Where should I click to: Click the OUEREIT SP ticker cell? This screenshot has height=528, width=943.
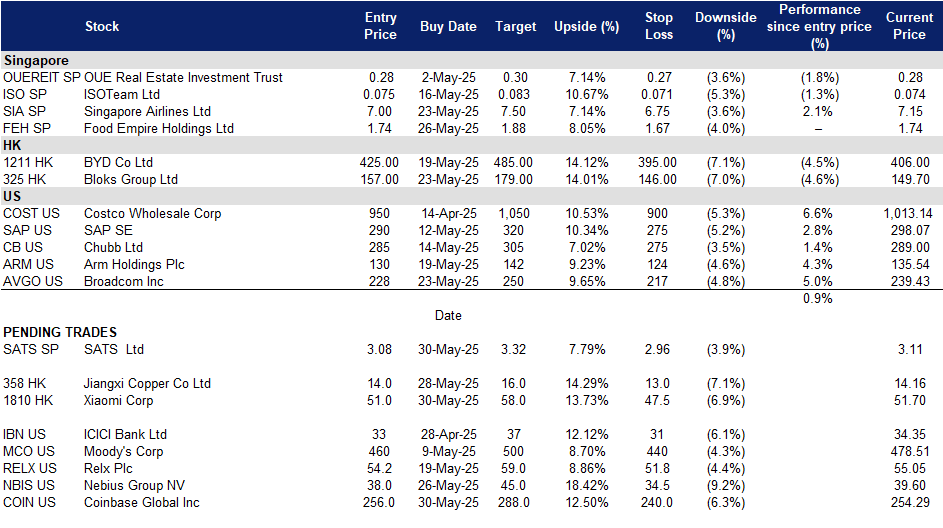(x=41, y=78)
